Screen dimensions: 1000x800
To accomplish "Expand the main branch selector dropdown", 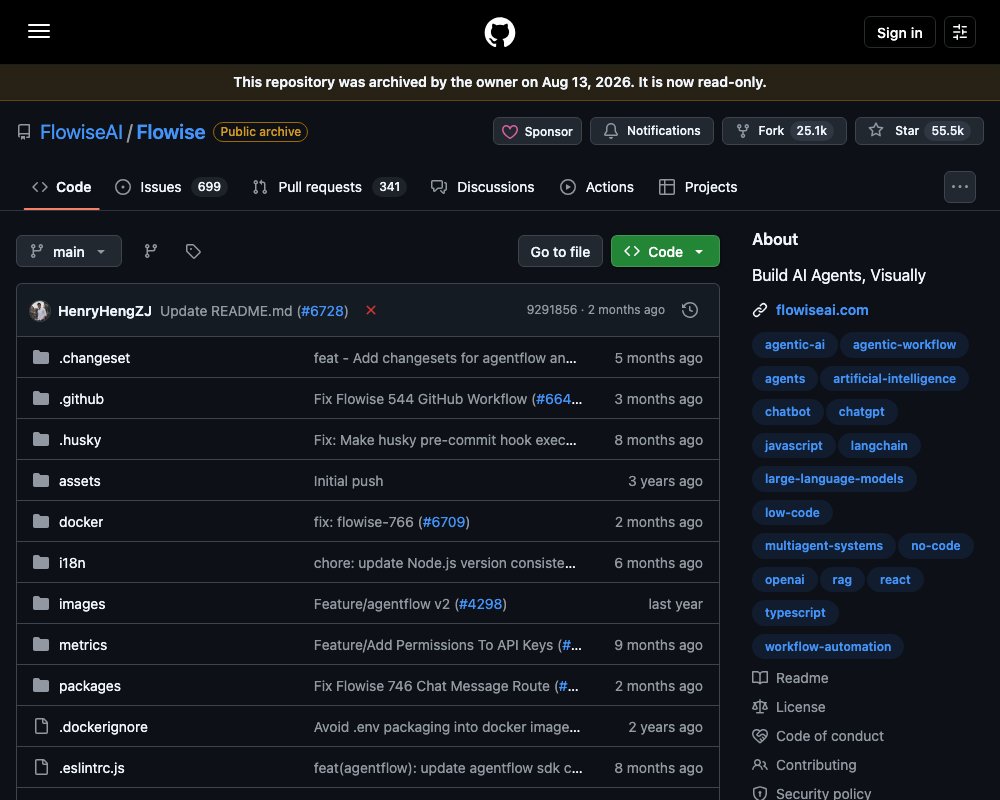I will (x=69, y=251).
